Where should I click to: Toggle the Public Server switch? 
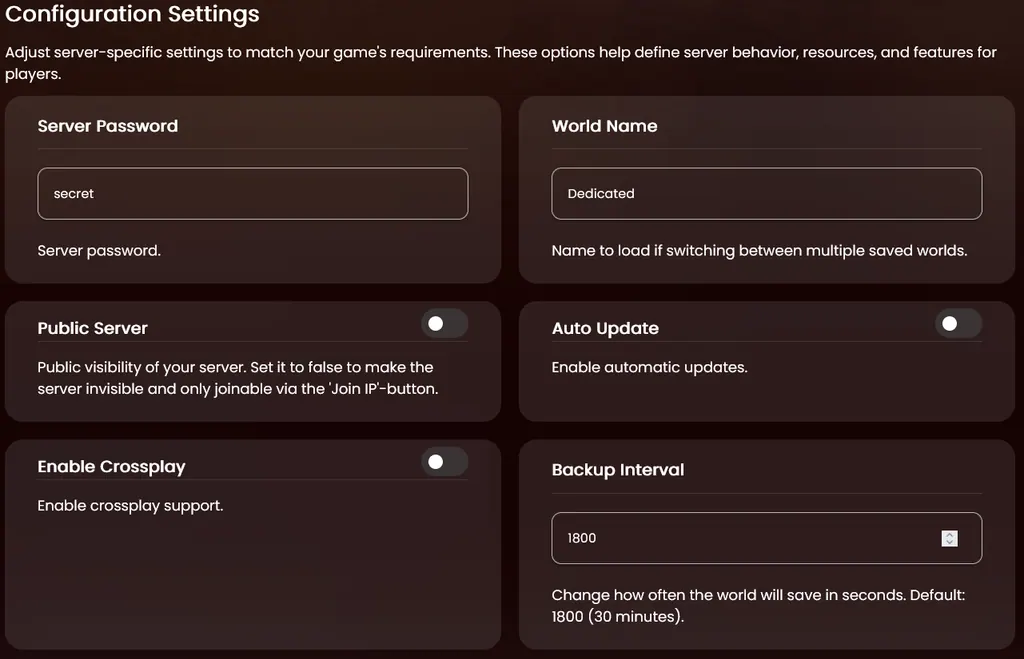[x=444, y=323]
